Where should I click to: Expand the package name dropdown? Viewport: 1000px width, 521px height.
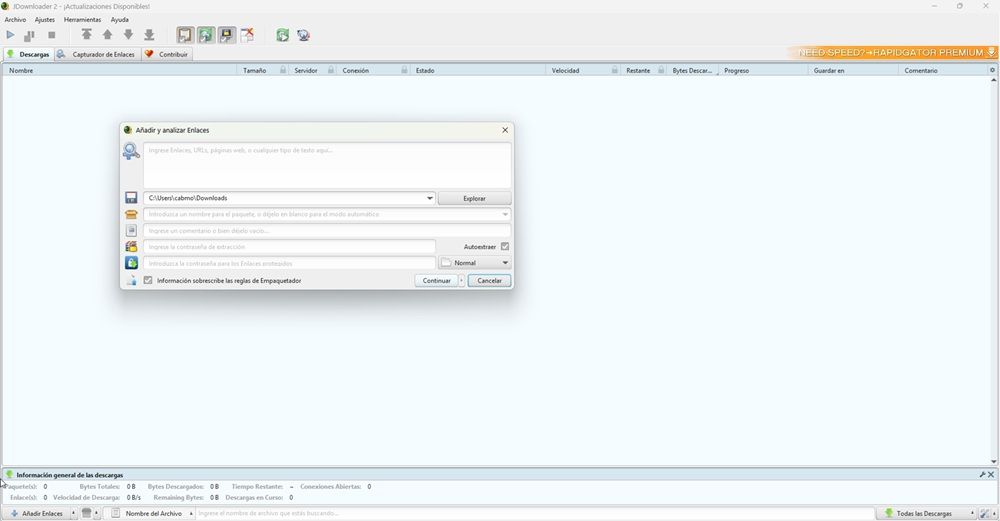[x=505, y=214]
